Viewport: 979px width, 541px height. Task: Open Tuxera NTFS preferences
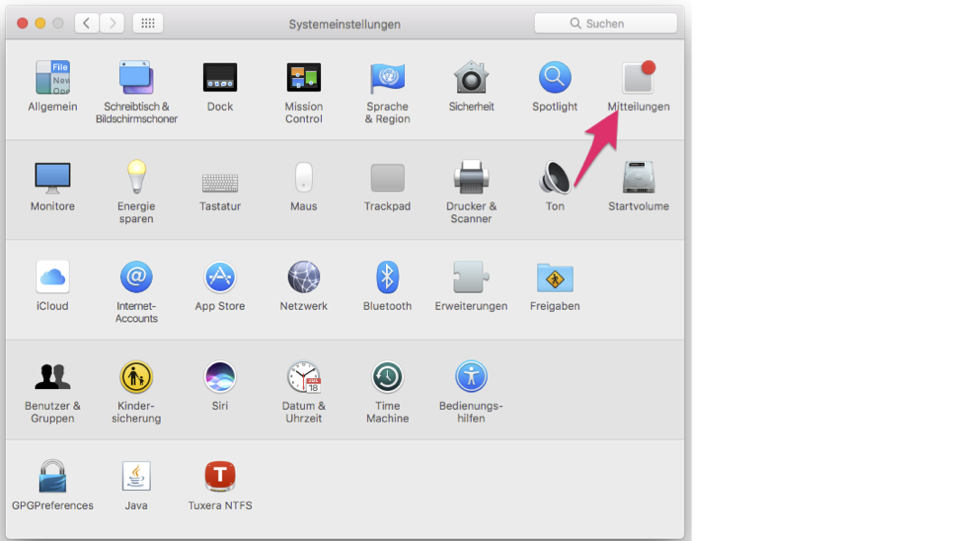[x=220, y=476]
